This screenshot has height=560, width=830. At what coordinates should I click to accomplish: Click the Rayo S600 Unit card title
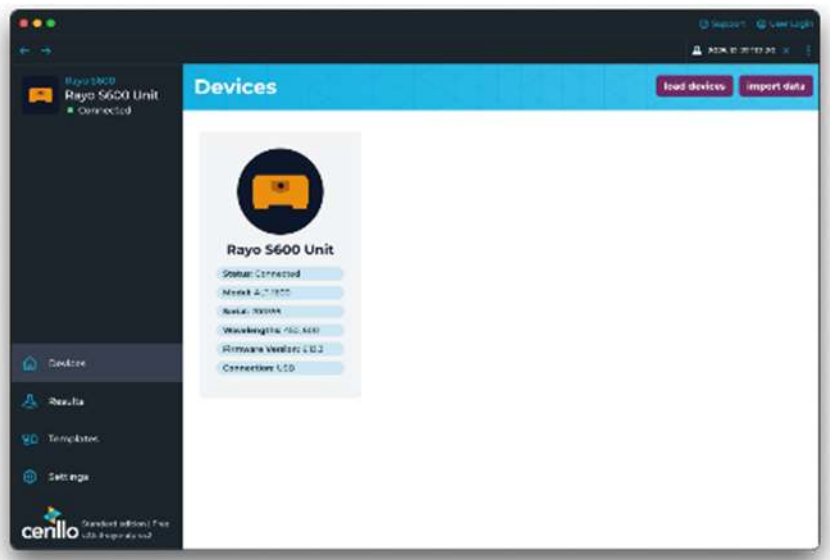tap(280, 249)
